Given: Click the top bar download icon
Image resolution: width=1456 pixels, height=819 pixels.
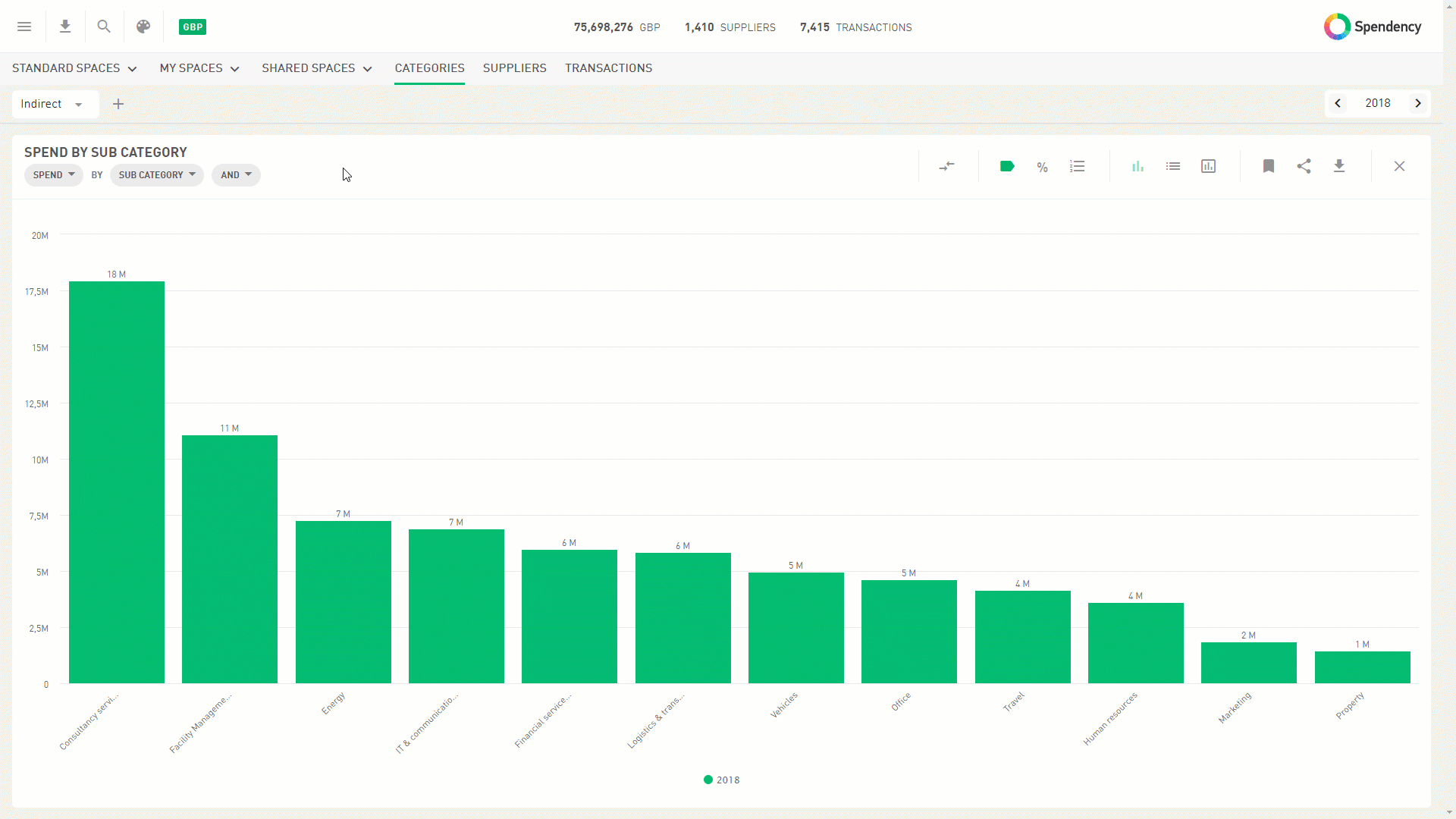Looking at the screenshot, I should click(x=65, y=27).
